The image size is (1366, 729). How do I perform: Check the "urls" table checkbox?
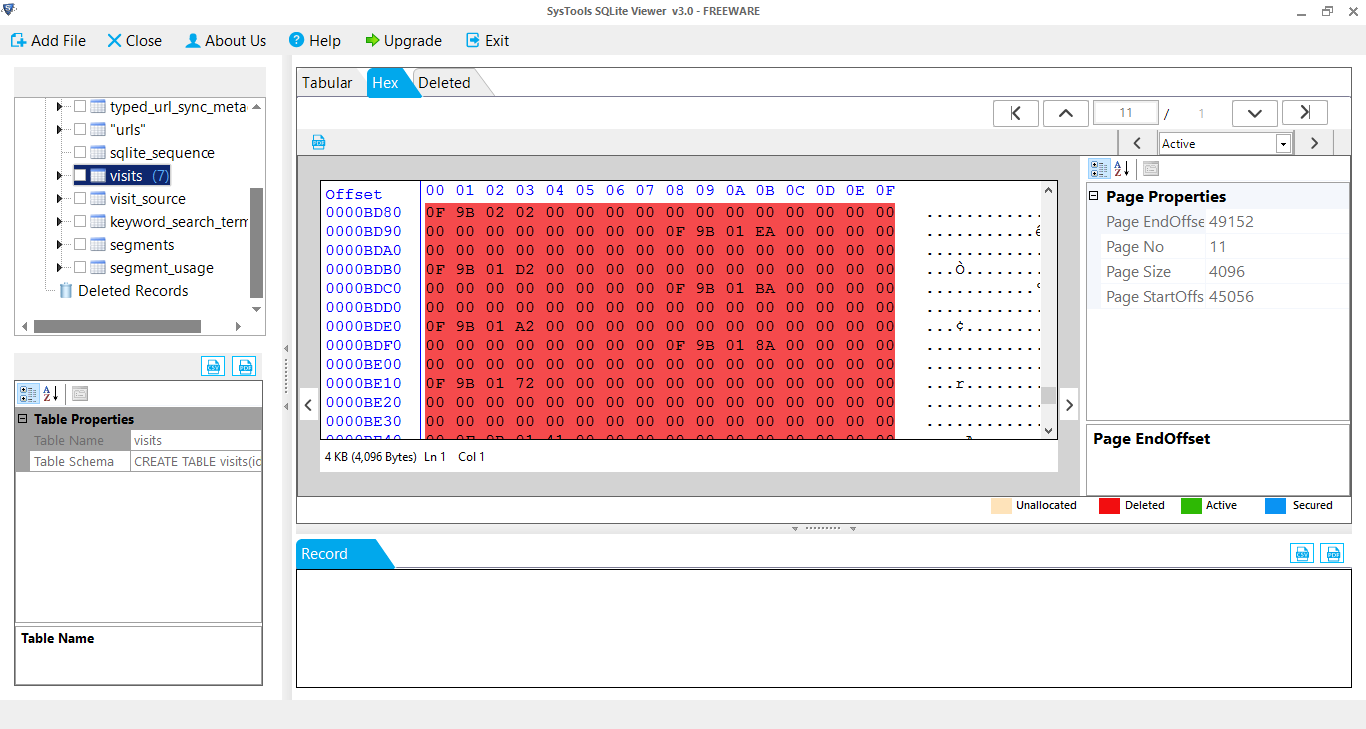[x=80, y=130]
